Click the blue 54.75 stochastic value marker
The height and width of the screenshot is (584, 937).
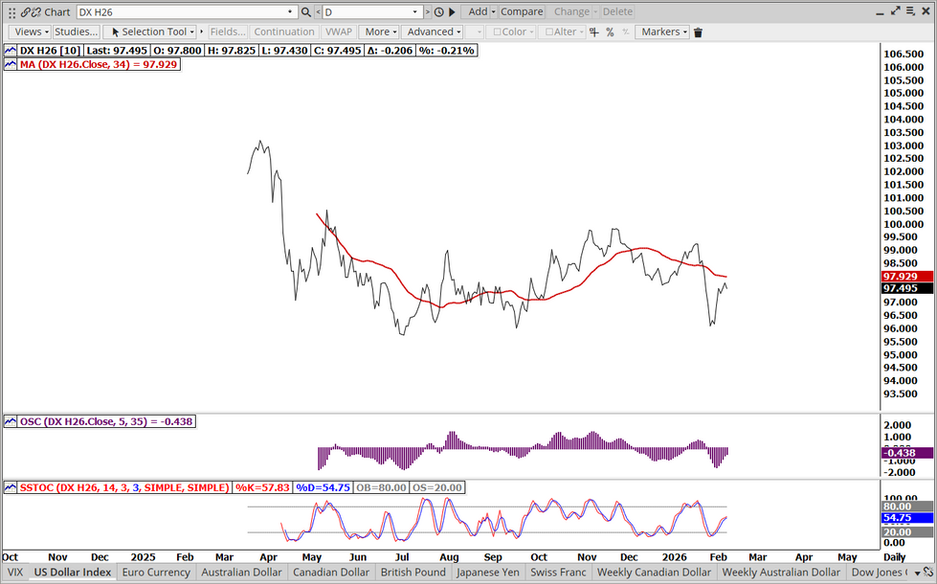(907, 518)
